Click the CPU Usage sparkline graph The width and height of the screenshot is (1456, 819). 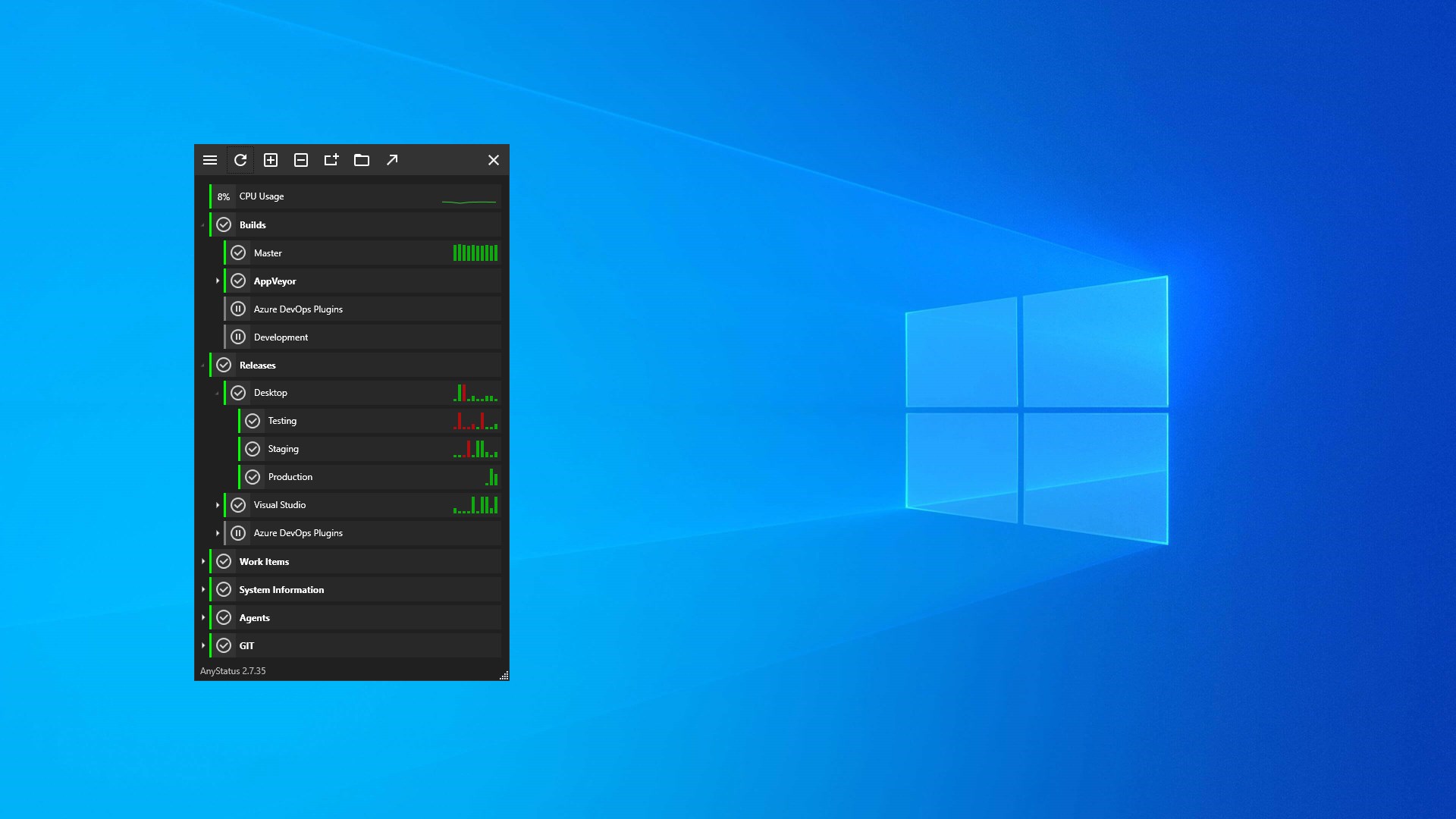point(468,200)
